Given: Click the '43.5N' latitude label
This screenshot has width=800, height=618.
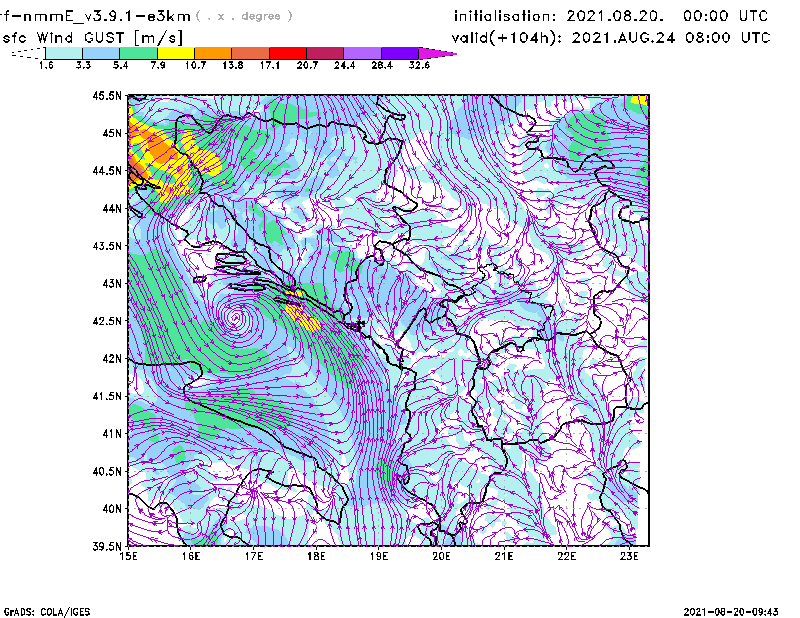Looking at the screenshot, I should (x=108, y=246).
